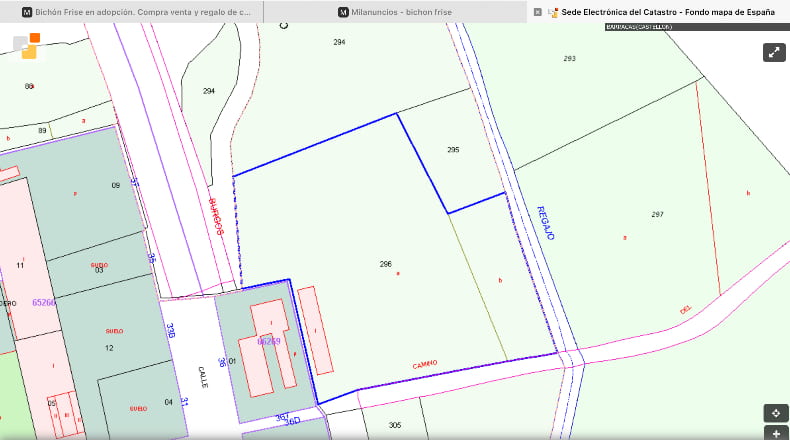This screenshot has width=790, height=440.
Task: Switch to the Bichón Frise en adopción tab
Action: (x=136, y=12)
